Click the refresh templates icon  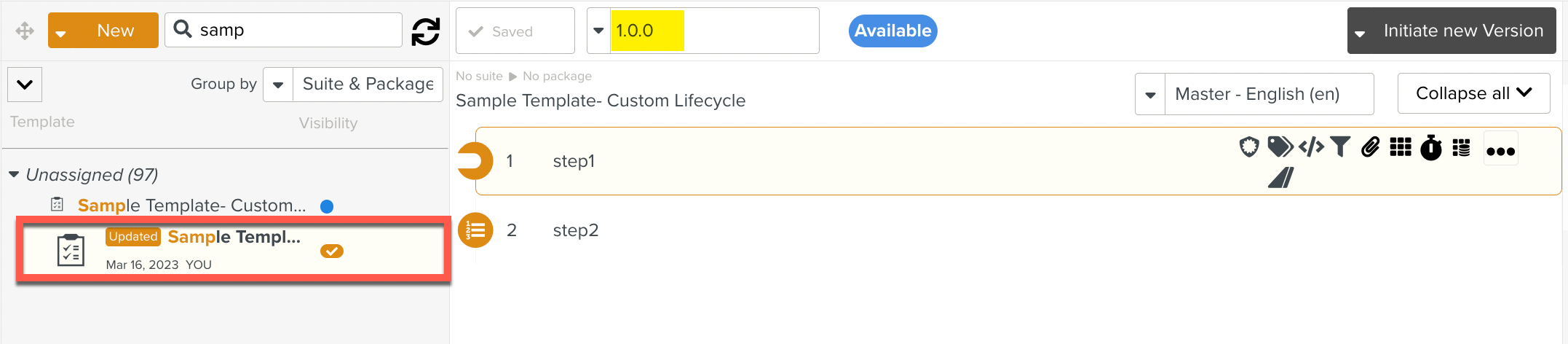(x=426, y=31)
